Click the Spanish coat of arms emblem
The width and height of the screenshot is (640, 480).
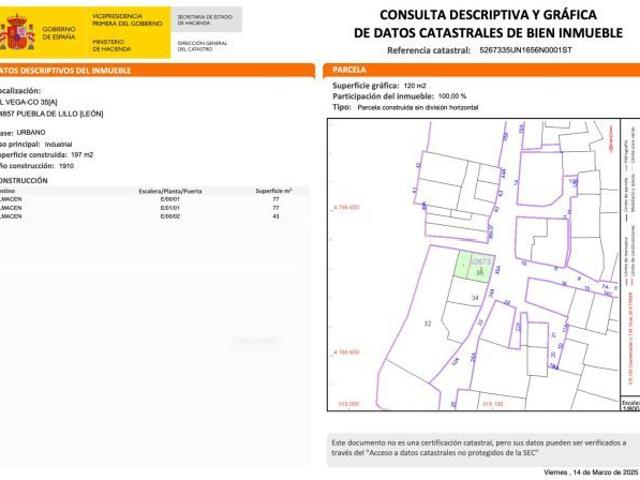point(16,31)
